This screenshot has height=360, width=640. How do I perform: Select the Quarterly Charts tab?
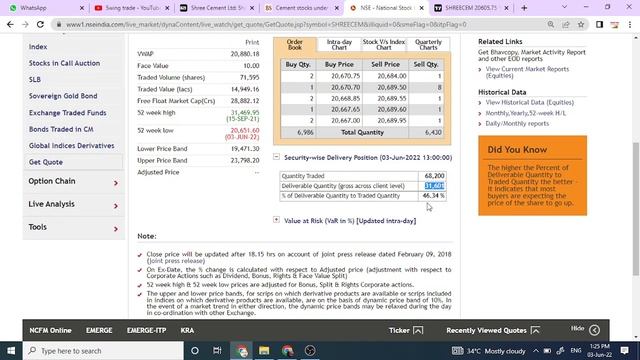click(428, 44)
